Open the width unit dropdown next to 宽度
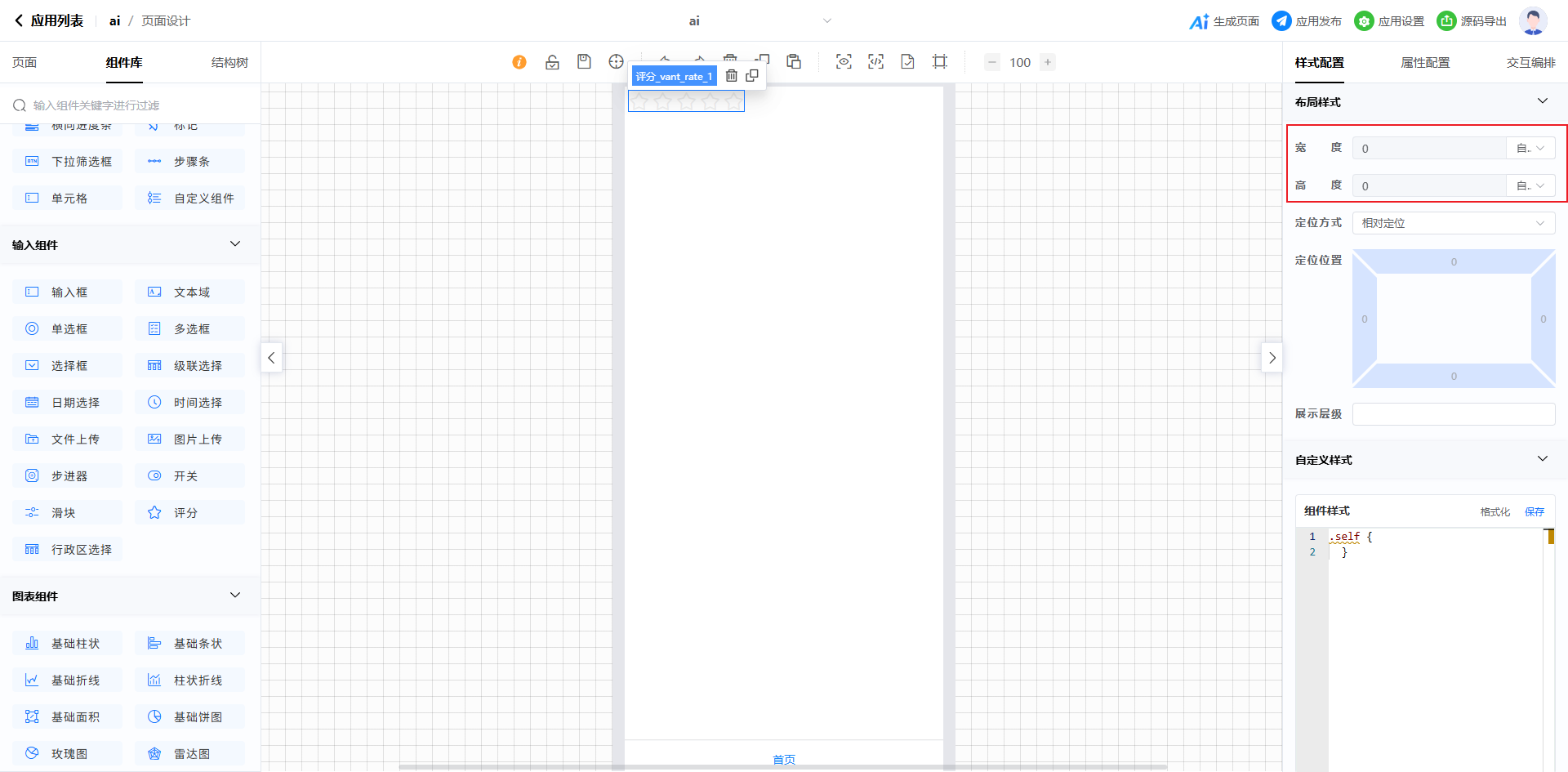Image resolution: width=1568 pixels, height=772 pixels. (1530, 149)
